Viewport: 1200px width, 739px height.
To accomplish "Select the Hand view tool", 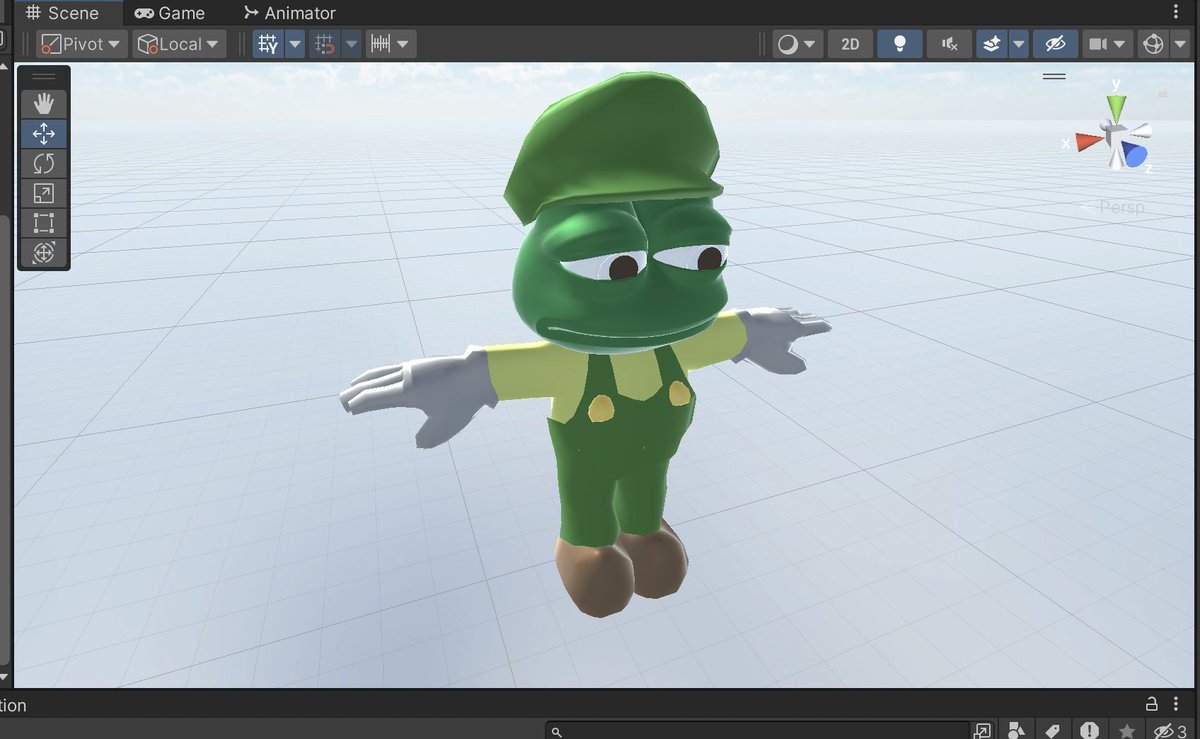I will coord(44,103).
